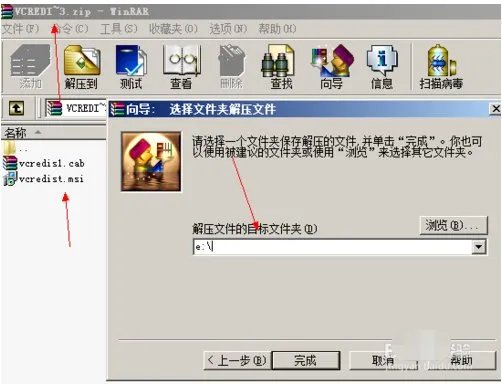This screenshot has width=502, height=384.
Task: Click the WinRAR title bar app icon
Action: click(x=7, y=11)
